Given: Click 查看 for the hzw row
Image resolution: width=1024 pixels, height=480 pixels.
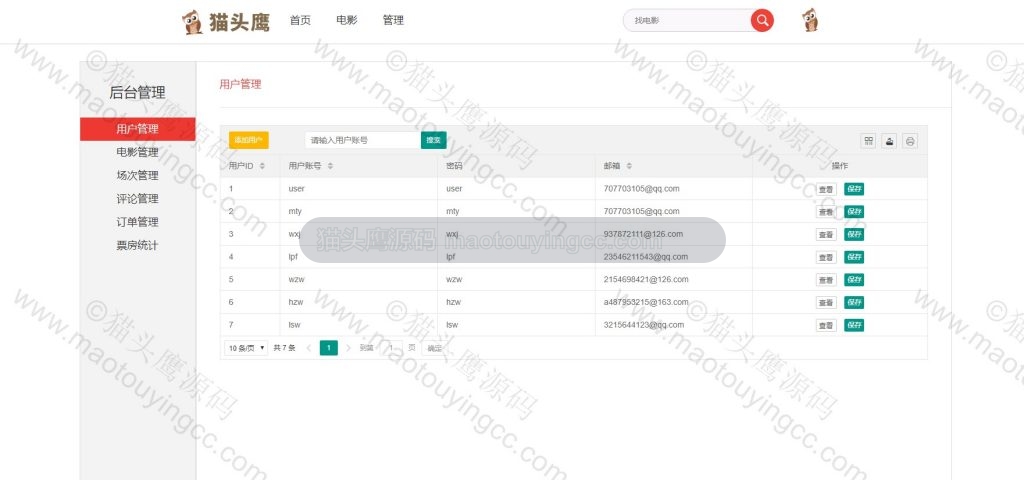Looking at the screenshot, I should (826, 302).
